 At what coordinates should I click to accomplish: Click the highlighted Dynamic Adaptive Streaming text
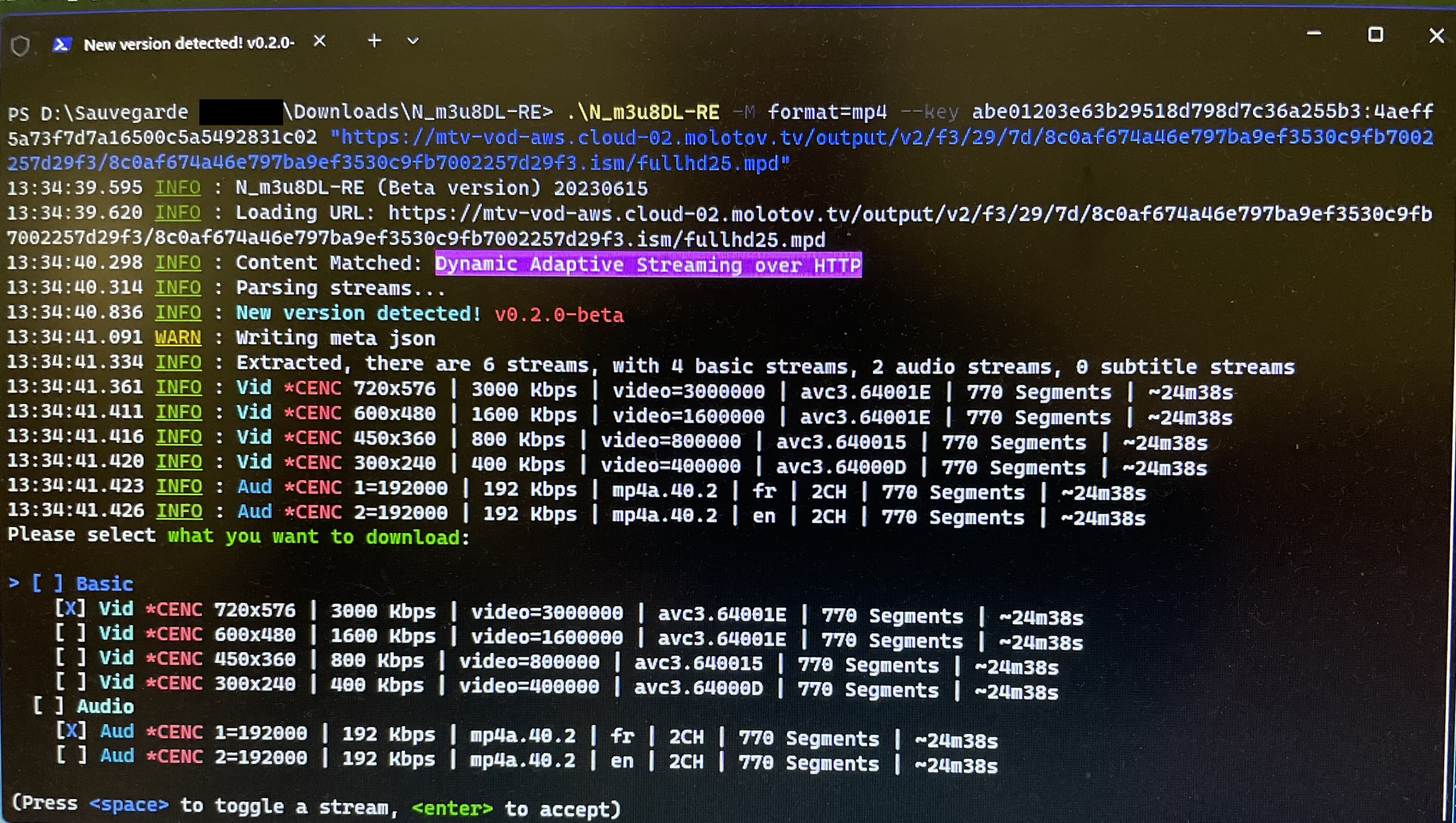(x=648, y=264)
